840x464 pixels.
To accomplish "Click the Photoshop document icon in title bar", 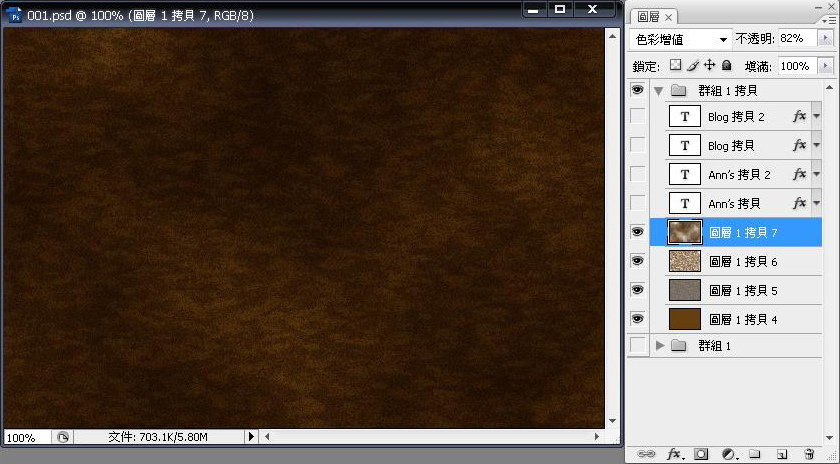I will point(14,15).
